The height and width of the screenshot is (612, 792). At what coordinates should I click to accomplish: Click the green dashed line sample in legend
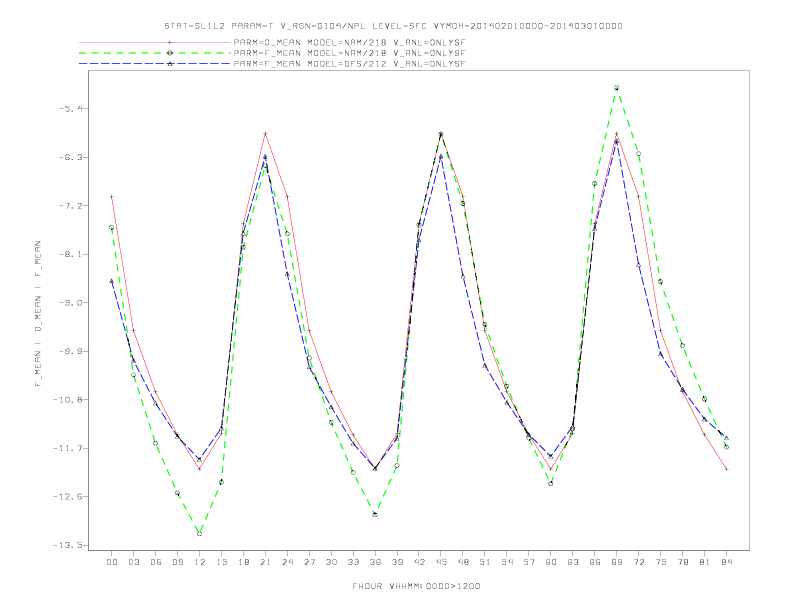click(155, 53)
